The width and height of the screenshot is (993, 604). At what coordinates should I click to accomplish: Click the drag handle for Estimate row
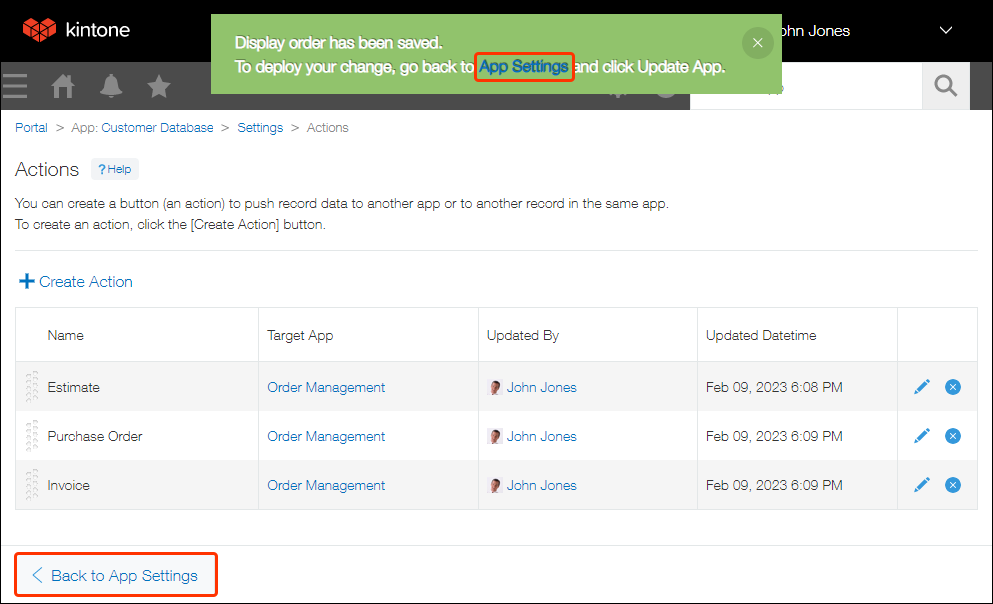(x=32, y=387)
